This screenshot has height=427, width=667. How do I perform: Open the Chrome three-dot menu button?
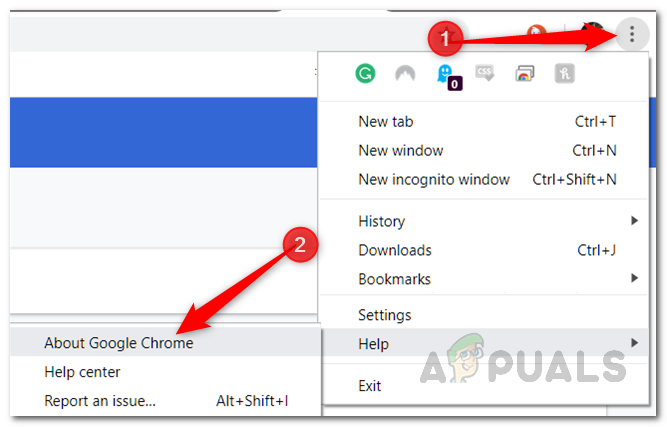(x=632, y=34)
